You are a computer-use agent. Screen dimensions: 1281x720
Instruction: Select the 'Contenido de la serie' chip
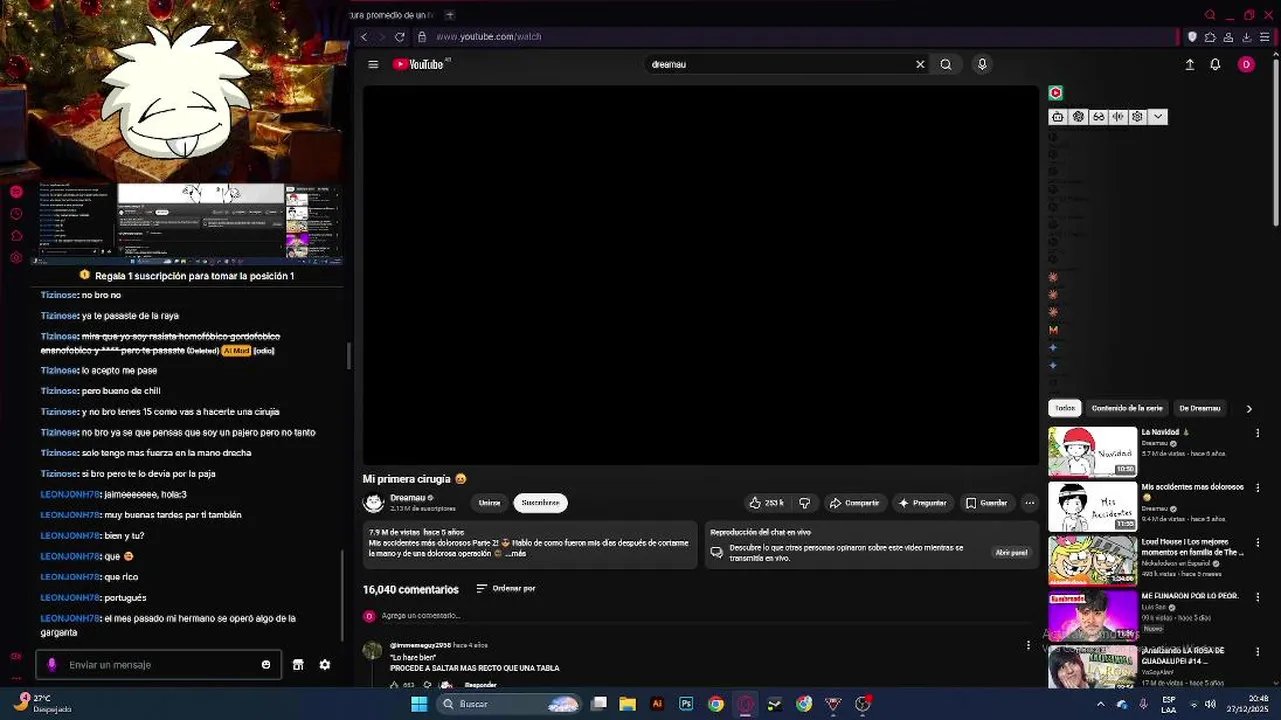(x=1127, y=408)
